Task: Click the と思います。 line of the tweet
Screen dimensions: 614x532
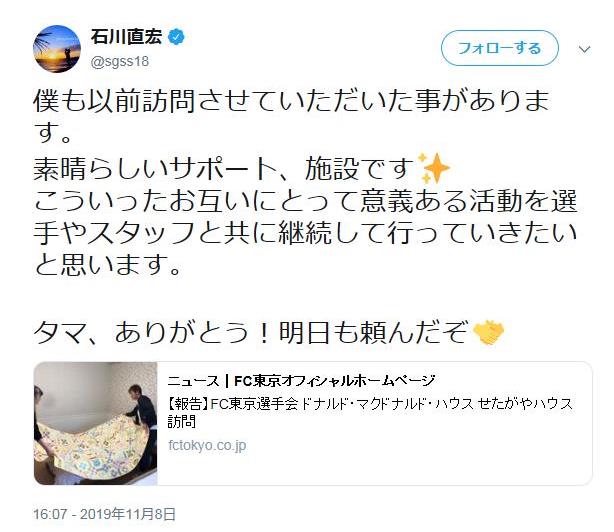Action: pyautogui.click(x=108, y=265)
